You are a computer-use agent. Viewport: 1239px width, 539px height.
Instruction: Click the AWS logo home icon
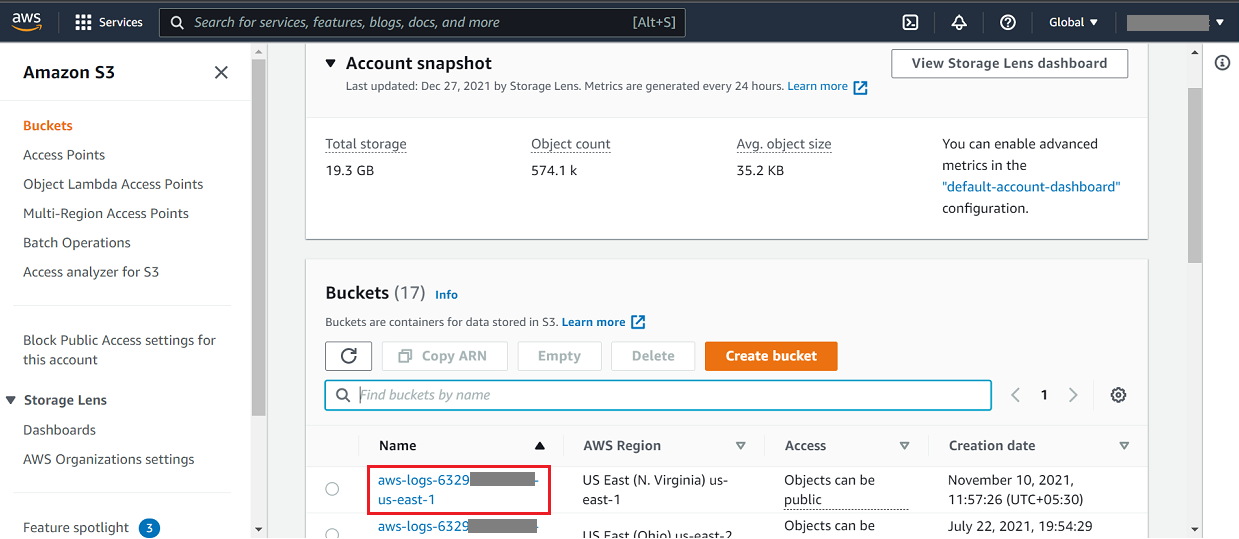(x=27, y=21)
